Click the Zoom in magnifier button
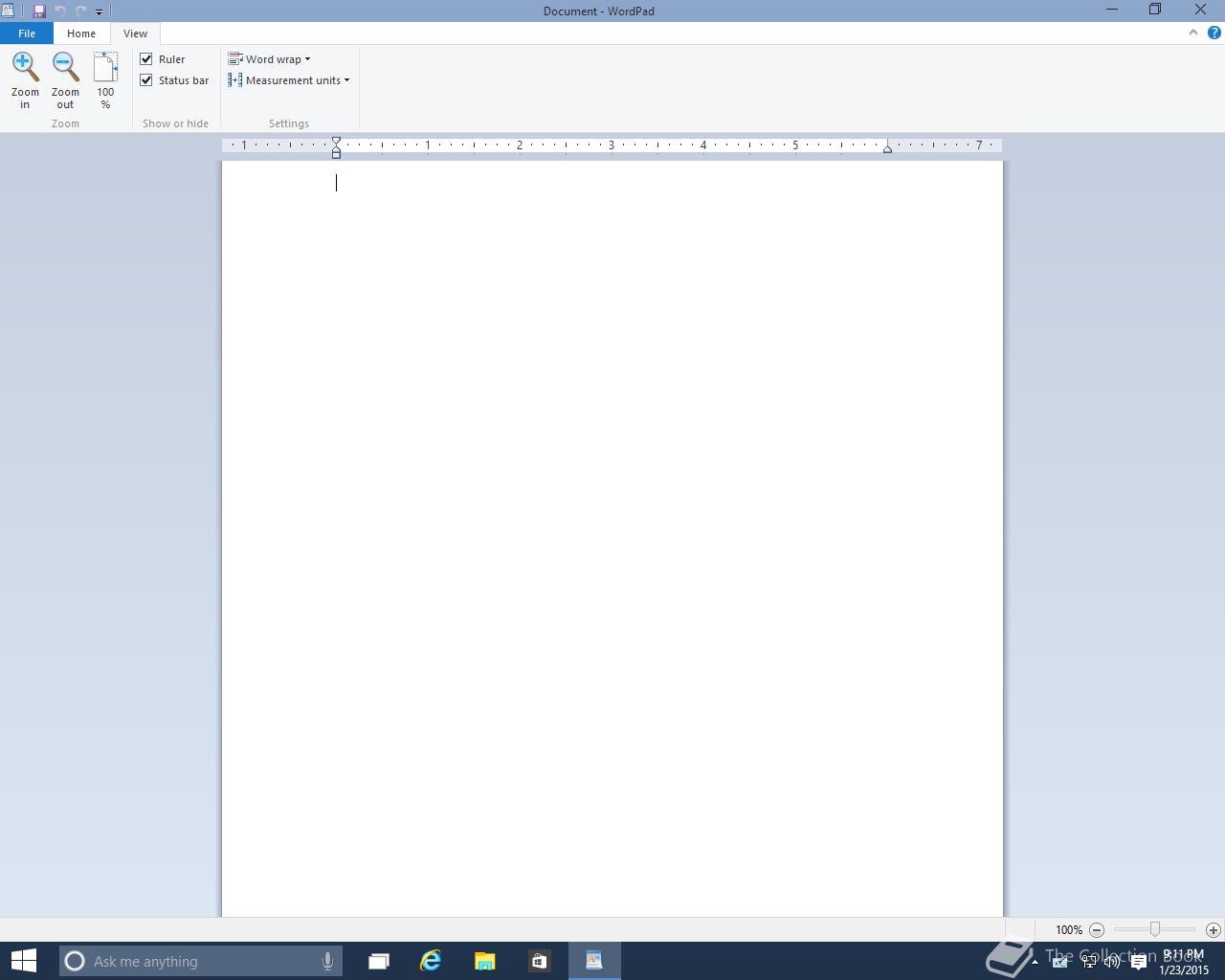 coord(25,80)
